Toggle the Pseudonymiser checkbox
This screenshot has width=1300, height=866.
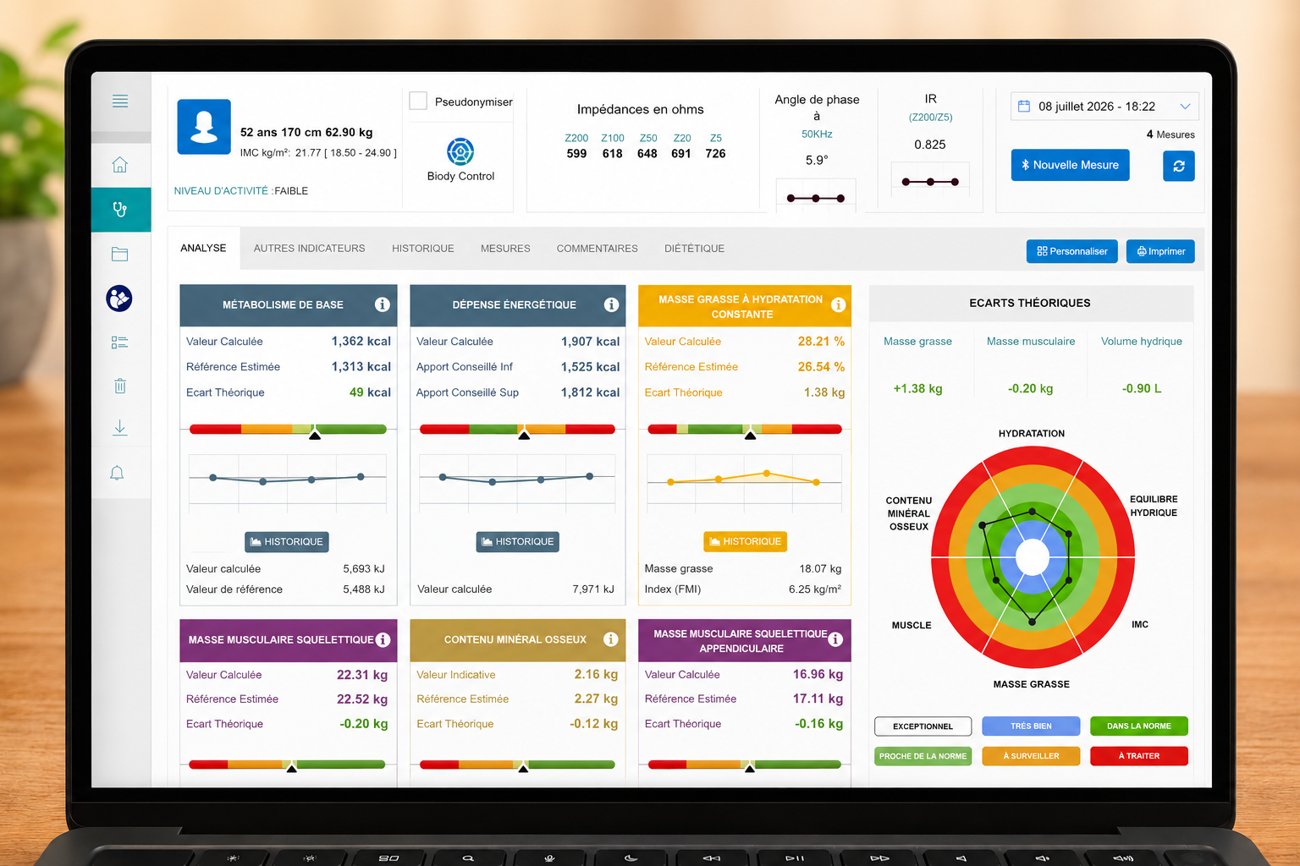[x=418, y=101]
